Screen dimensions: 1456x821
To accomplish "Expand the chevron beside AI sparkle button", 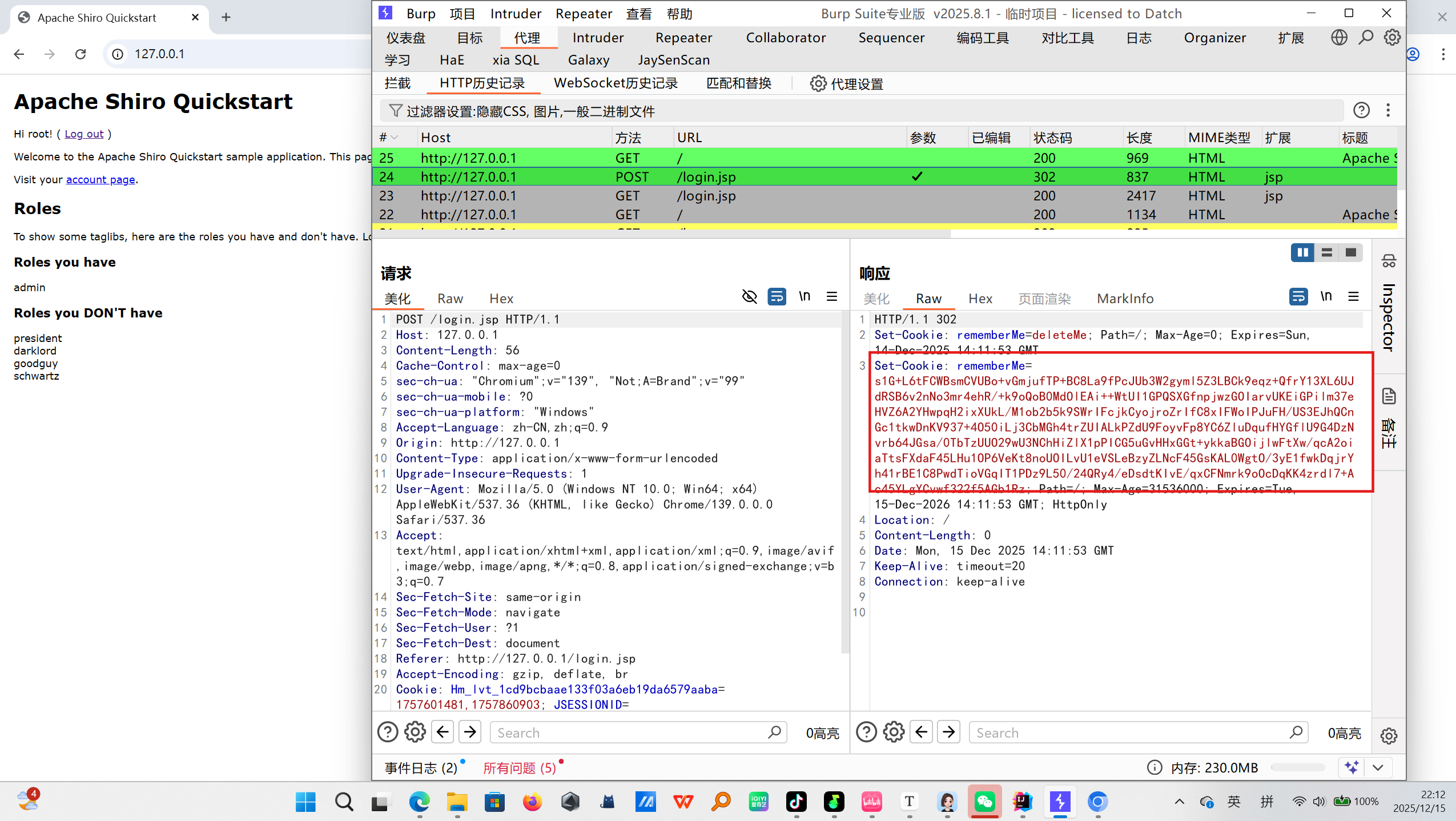I will point(1378,767).
